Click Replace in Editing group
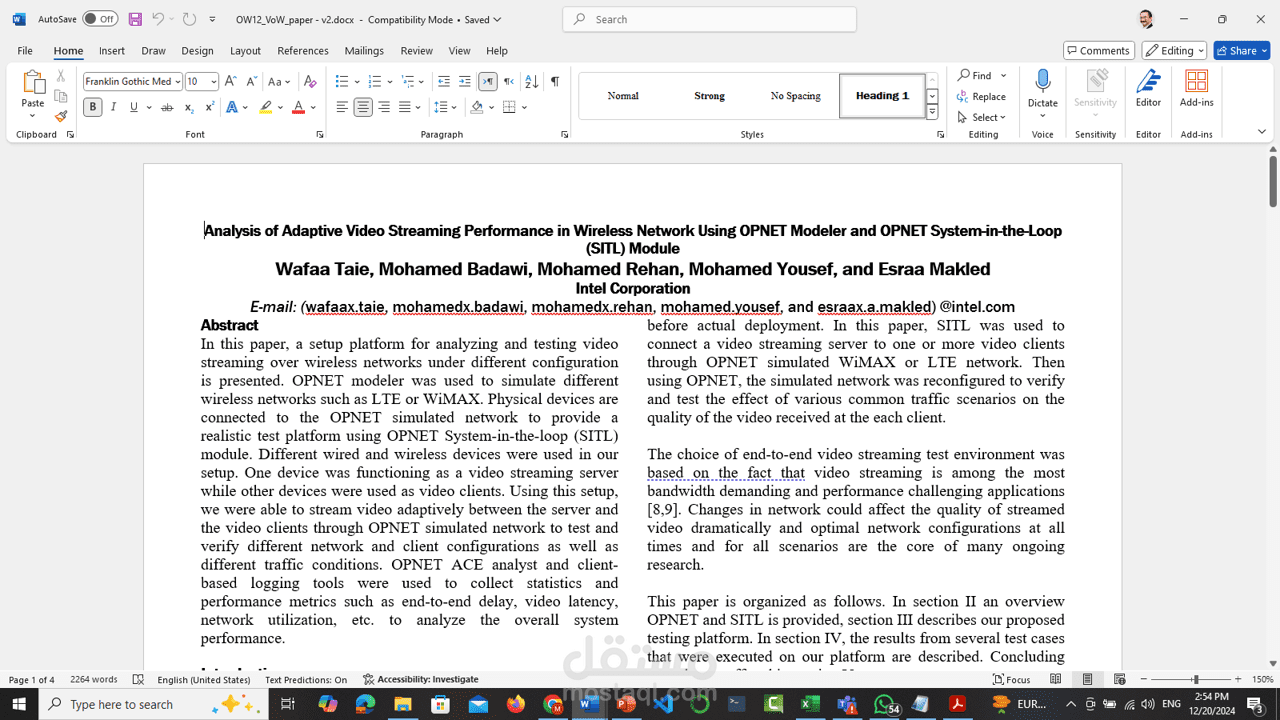 pyautogui.click(x=981, y=97)
